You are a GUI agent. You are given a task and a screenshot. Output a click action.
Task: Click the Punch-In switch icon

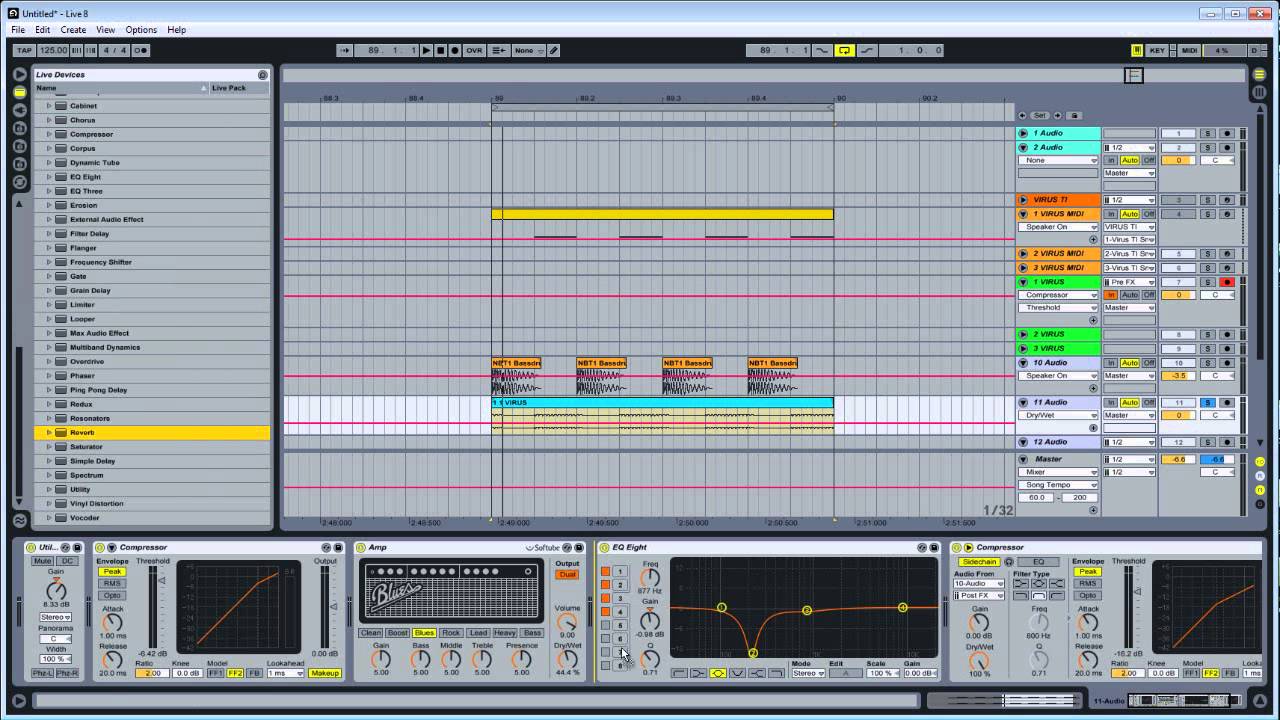point(824,50)
